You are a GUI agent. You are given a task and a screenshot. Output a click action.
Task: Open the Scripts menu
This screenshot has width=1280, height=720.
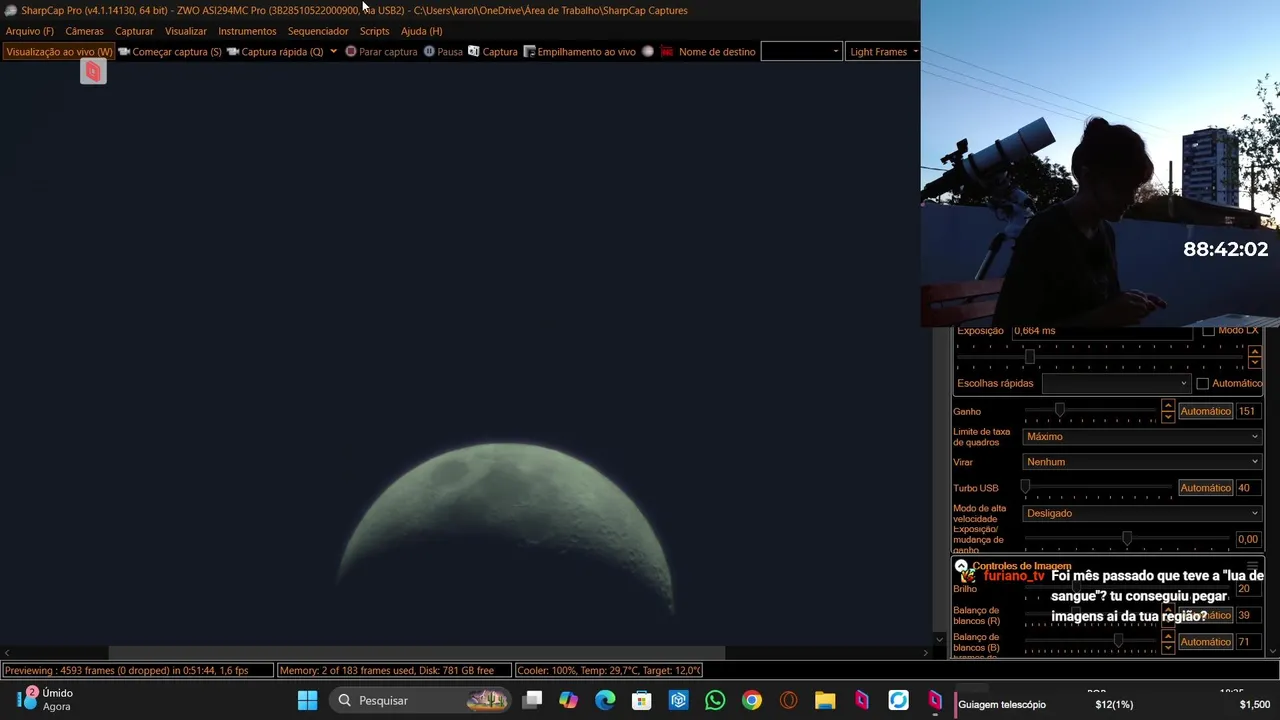(374, 31)
